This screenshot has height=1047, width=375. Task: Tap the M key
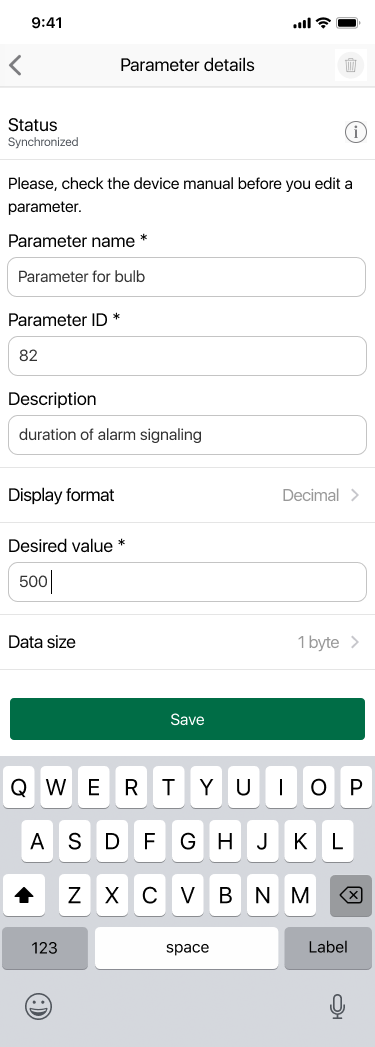pyautogui.click(x=300, y=895)
